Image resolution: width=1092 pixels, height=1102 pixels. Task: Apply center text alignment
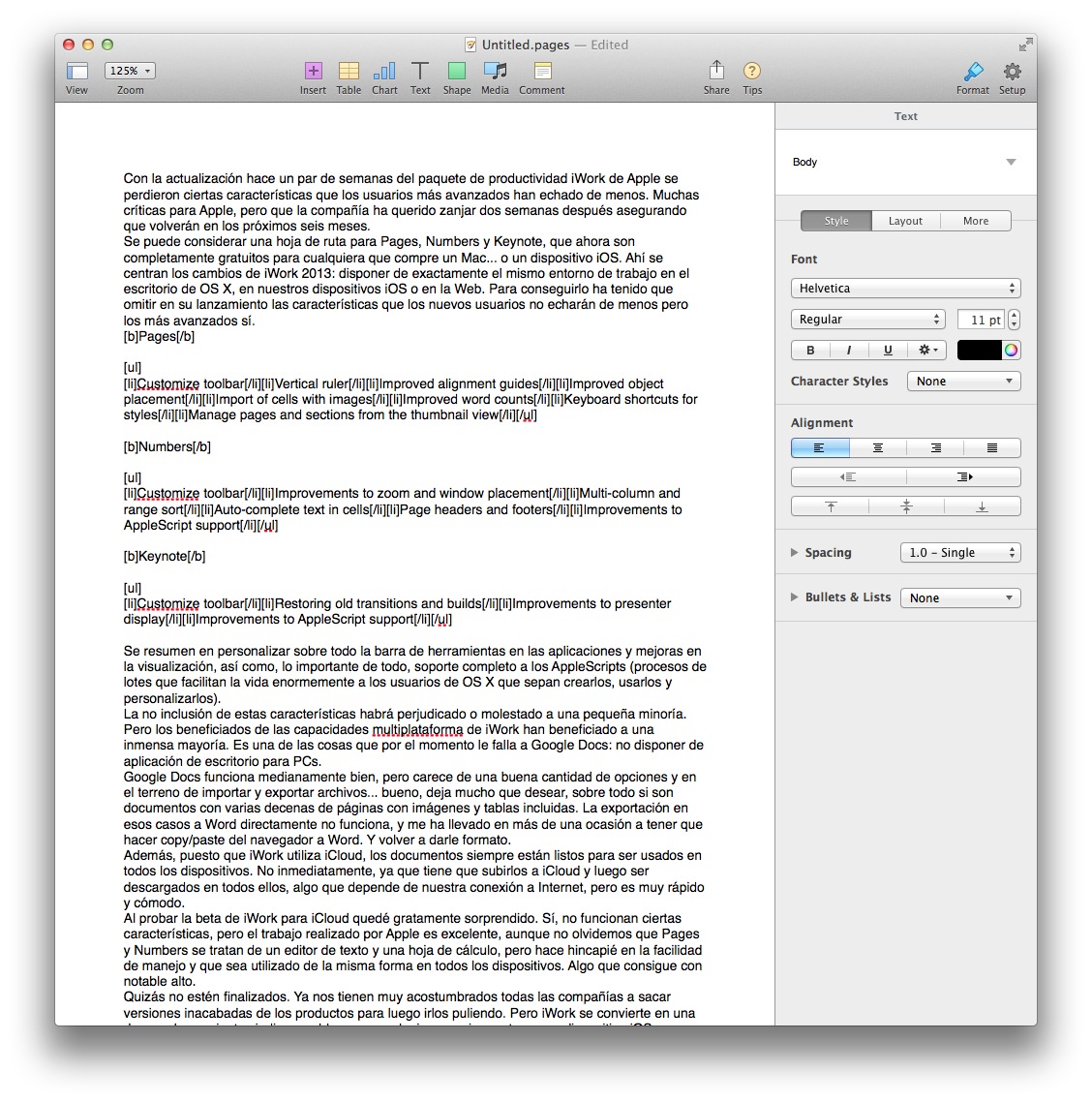(x=877, y=447)
